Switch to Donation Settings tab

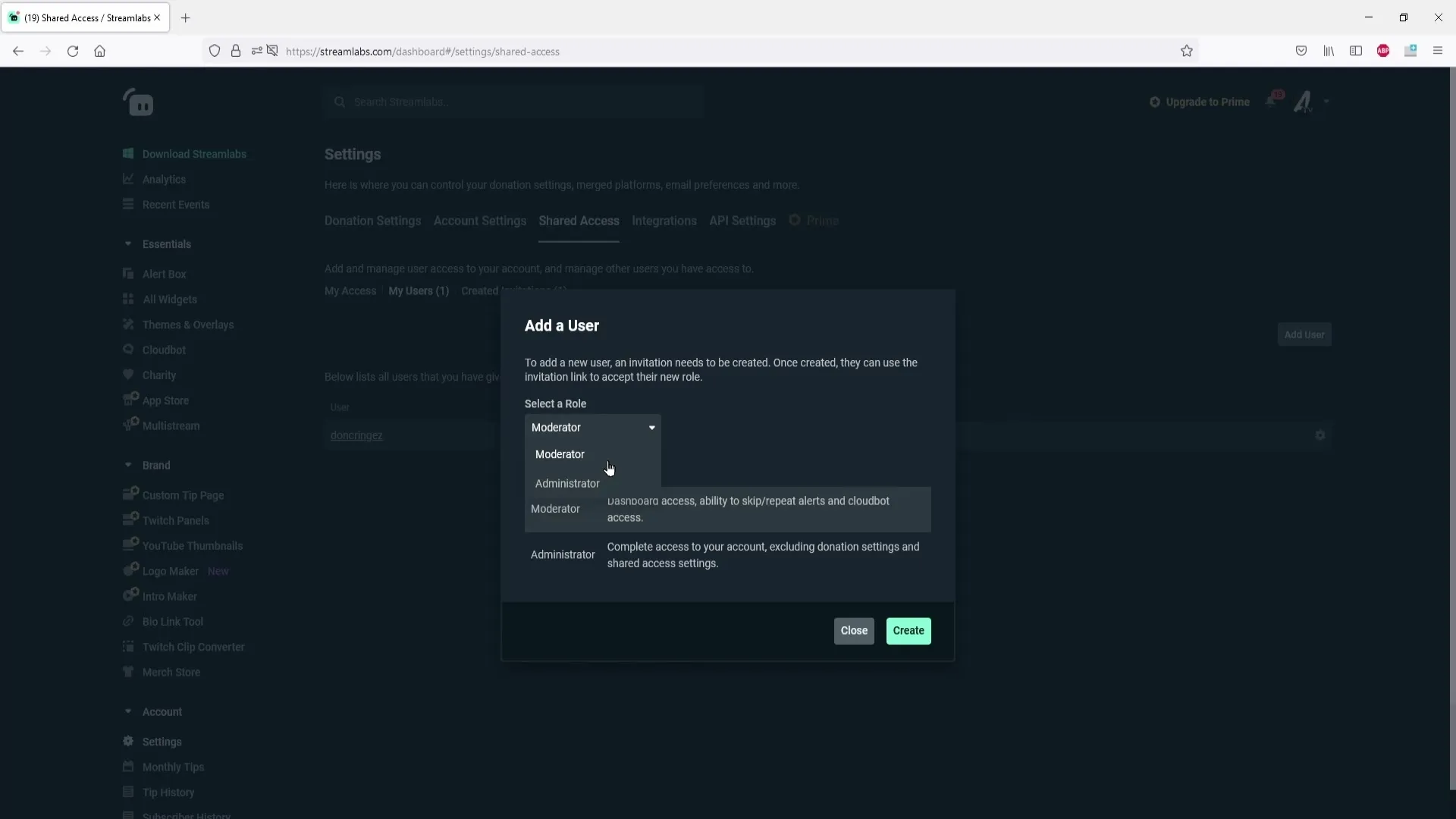[x=372, y=221]
